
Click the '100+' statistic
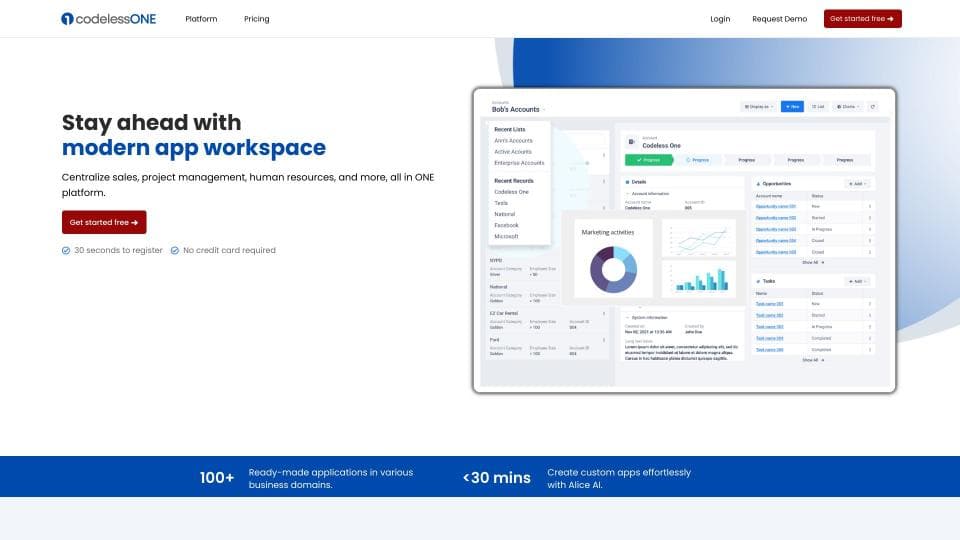(x=217, y=478)
